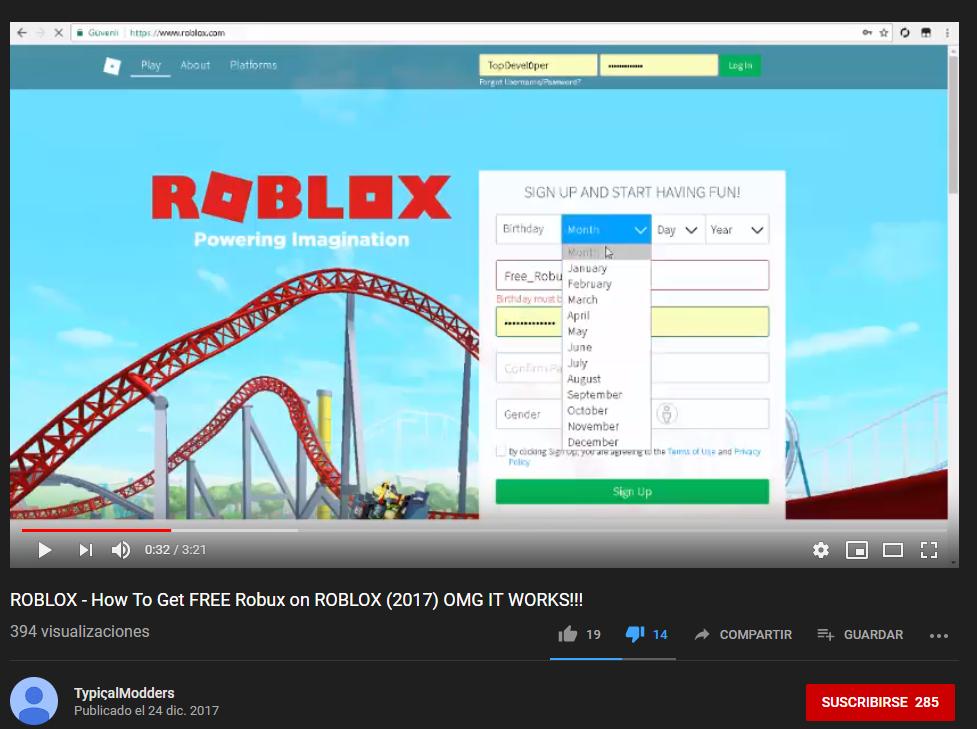This screenshot has width=977, height=729.
Task: Open the Year dropdown
Action: 737,229
